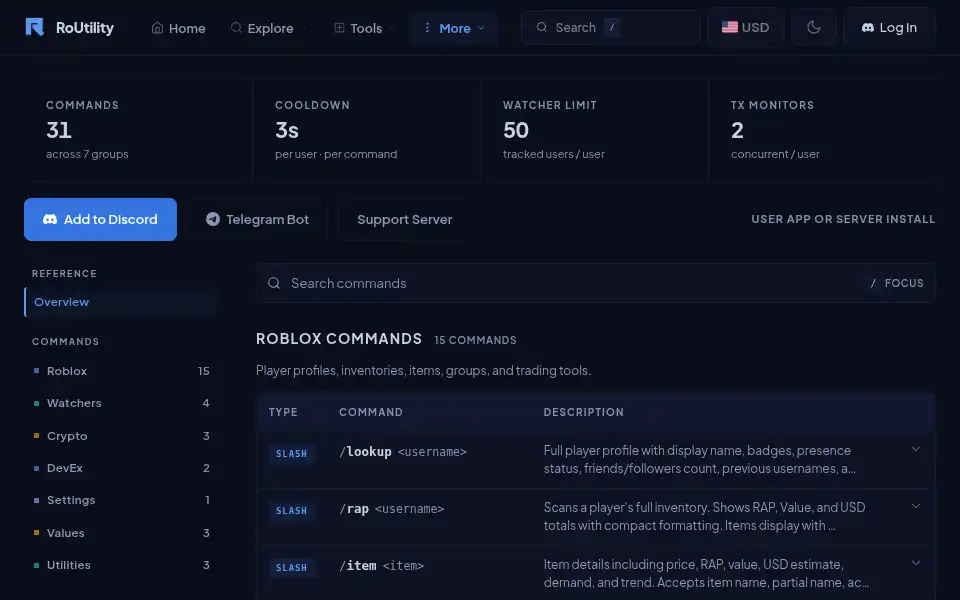The width and height of the screenshot is (960, 600).
Task: Click the COMMANDS 31 stat card
Action: click(x=138, y=130)
